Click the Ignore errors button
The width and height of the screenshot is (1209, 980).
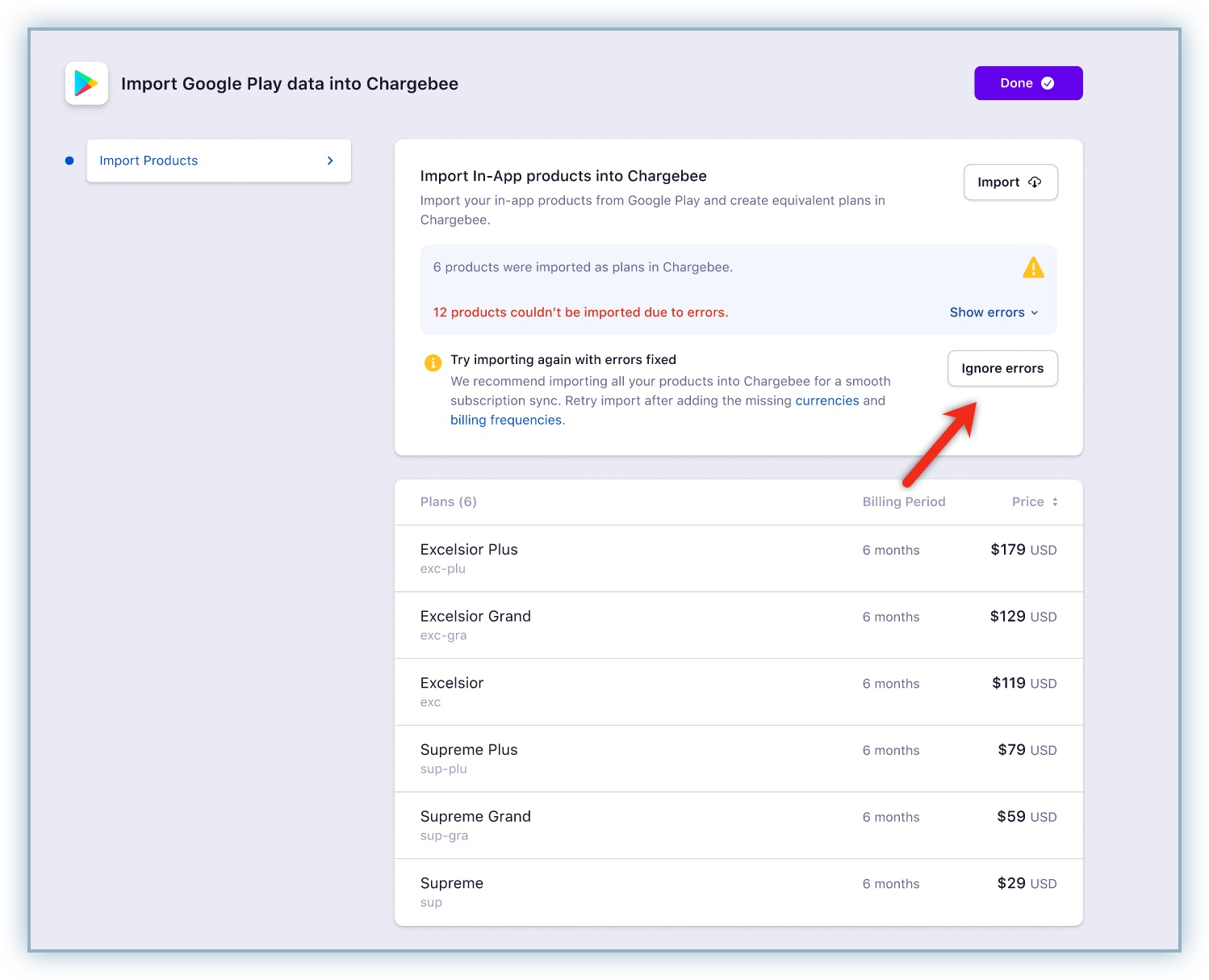(1002, 369)
